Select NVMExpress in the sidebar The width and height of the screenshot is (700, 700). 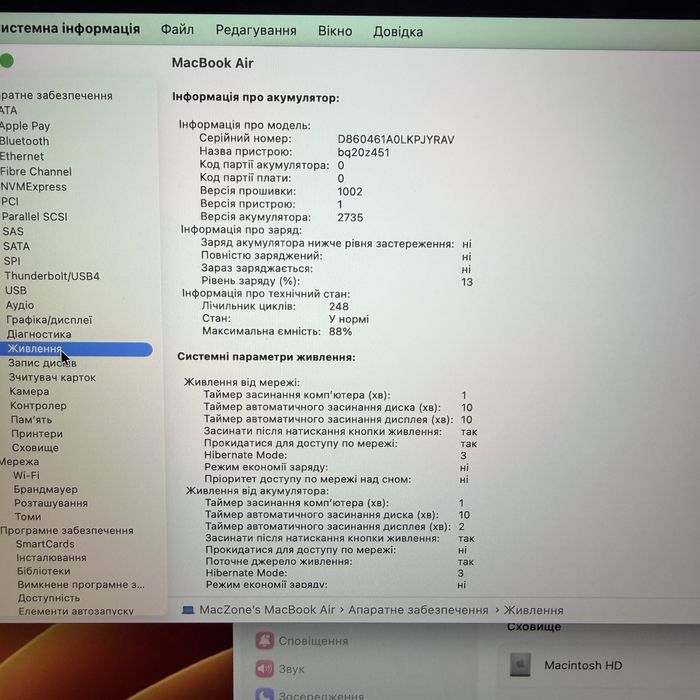(33, 187)
